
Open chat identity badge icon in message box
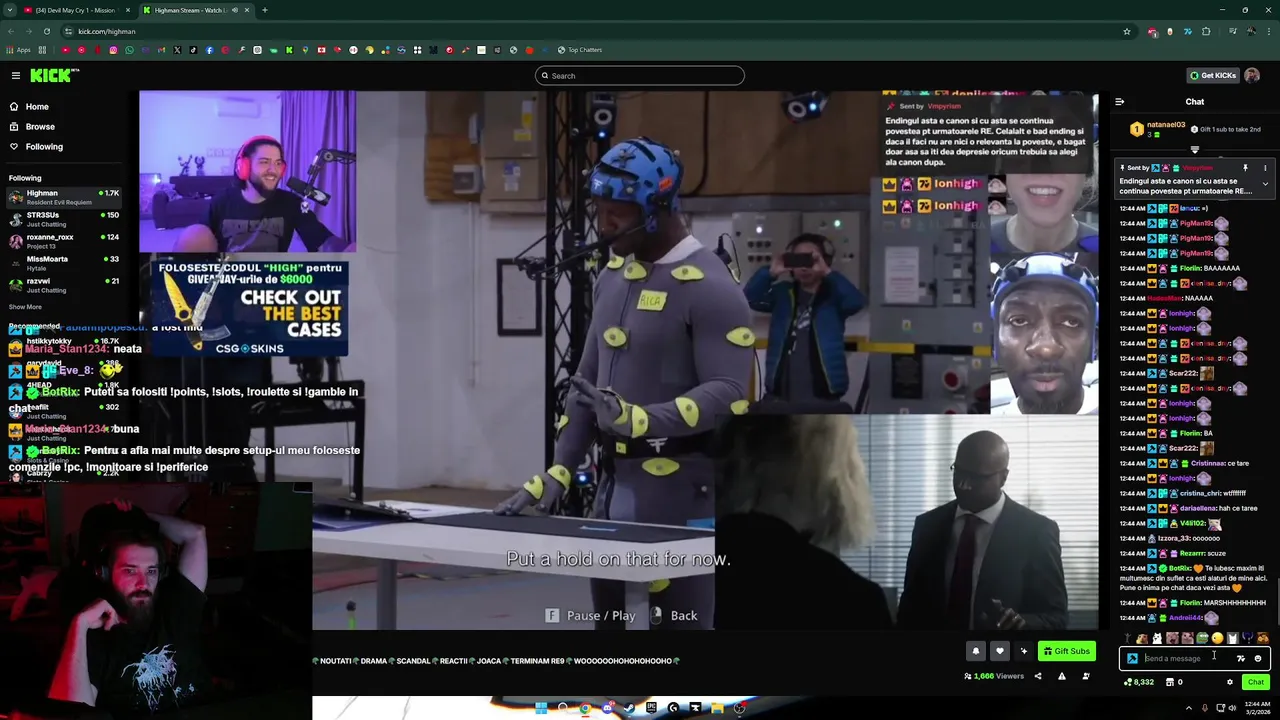1132,658
